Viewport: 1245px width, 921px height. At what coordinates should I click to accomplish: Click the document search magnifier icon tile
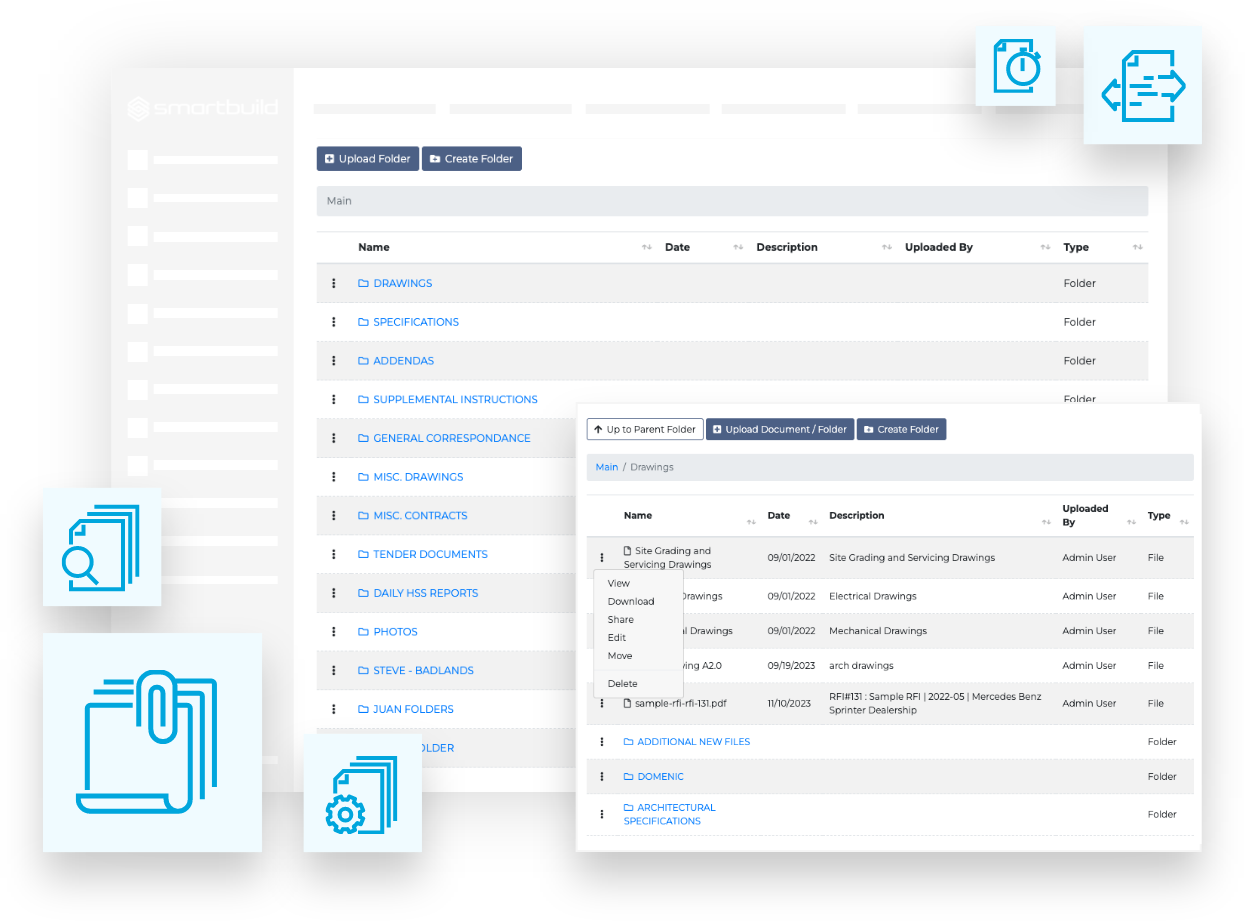click(101, 547)
